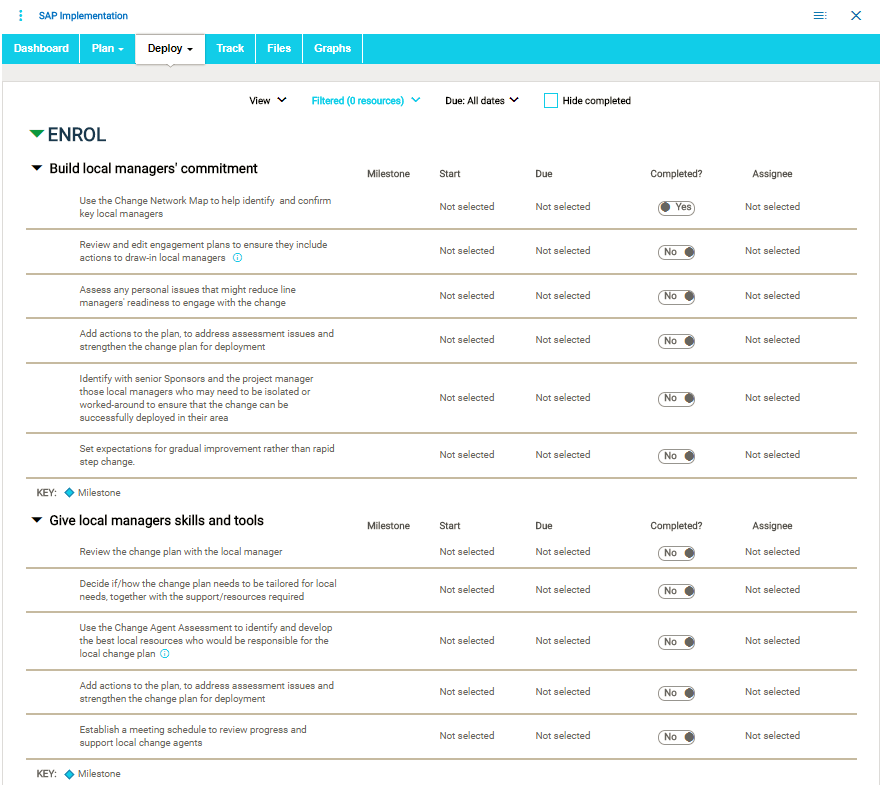Click the Milestone diamond icon in bottom key
Image resolution: width=883 pixels, height=785 pixels.
point(69,774)
